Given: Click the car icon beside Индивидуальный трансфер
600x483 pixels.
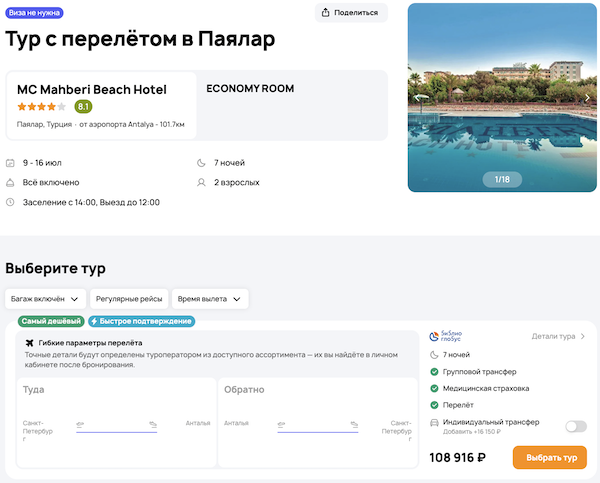Looking at the screenshot, I should point(434,425).
